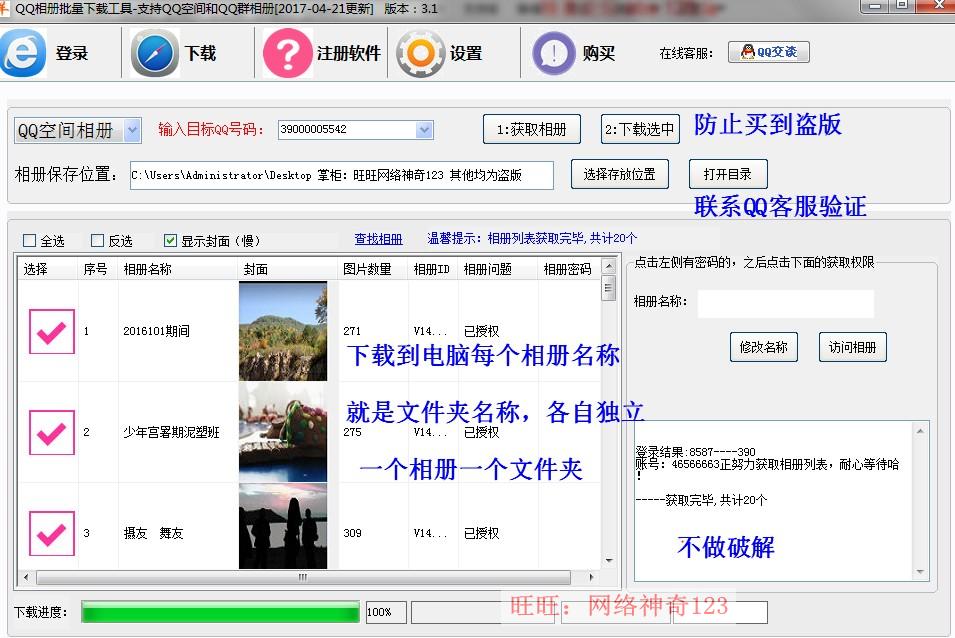Select the 设置 toolbar label

tap(466, 54)
